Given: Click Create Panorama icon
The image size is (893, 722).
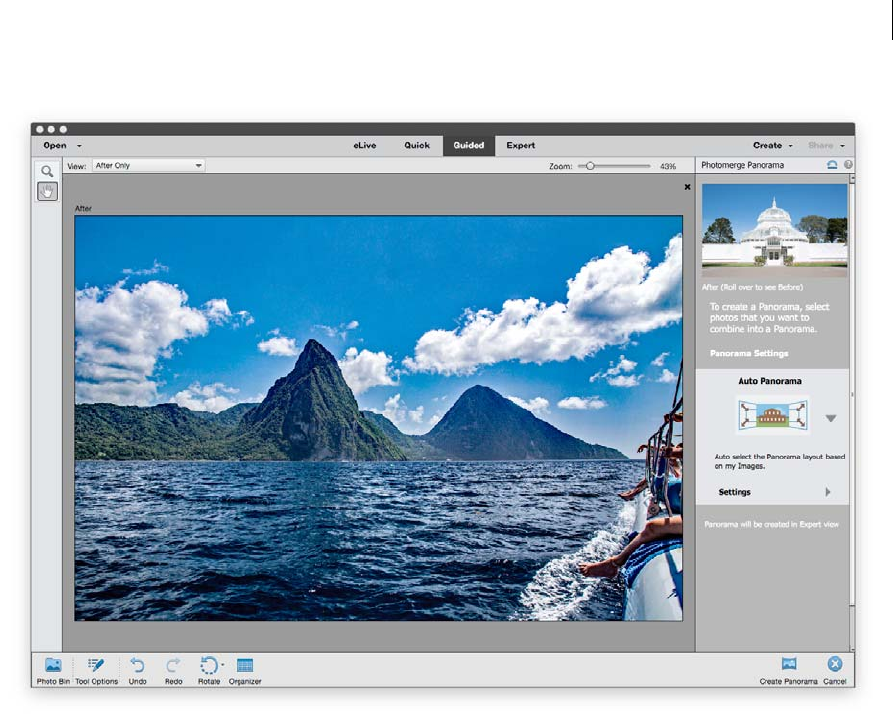Looking at the screenshot, I should (789, 664).
